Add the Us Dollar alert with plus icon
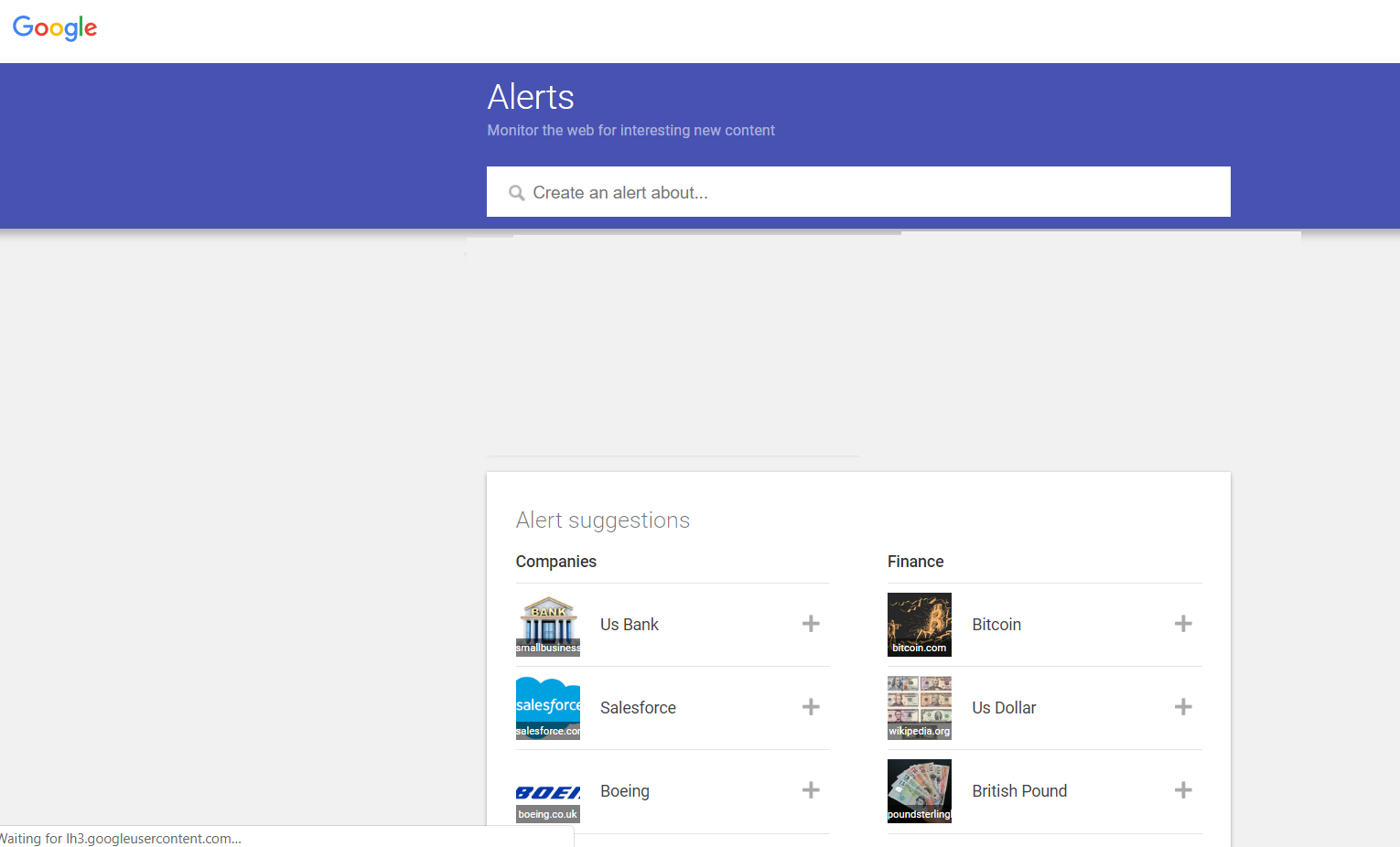 click(1183, 707)
